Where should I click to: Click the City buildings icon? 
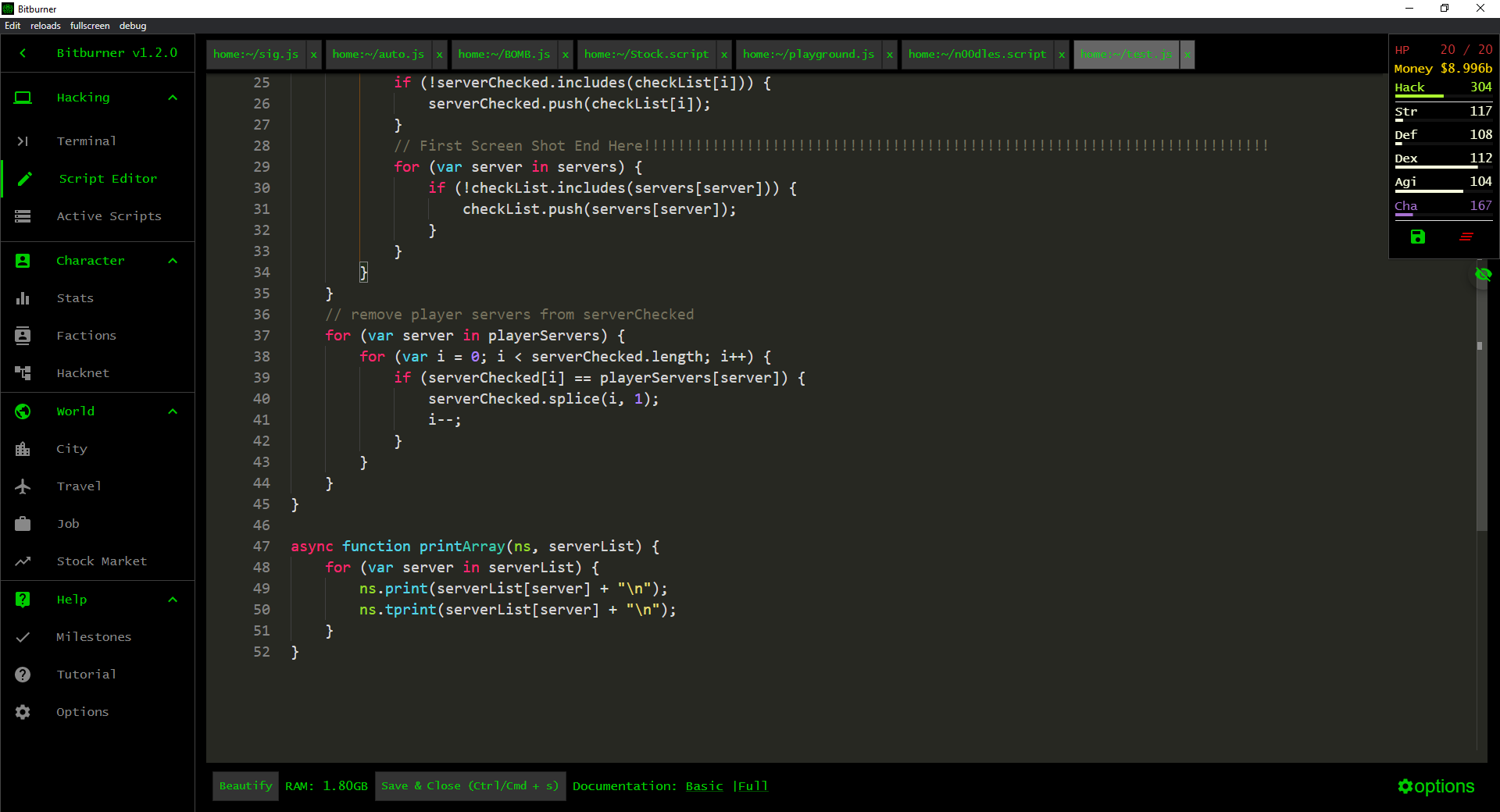tap(23, 449)
